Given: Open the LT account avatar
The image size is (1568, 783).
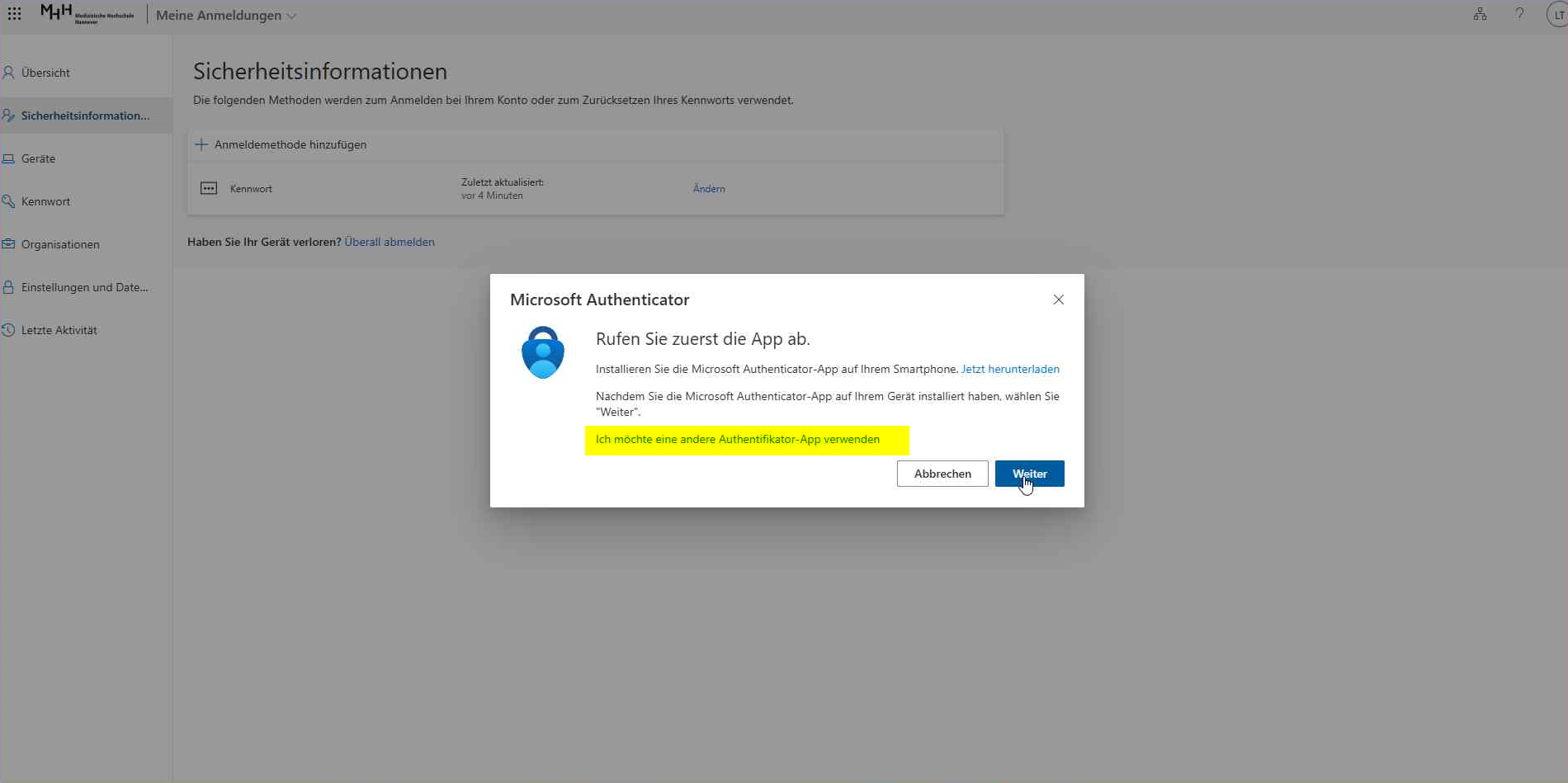Looking at the screenshot, I should (x=1557, y=14).
